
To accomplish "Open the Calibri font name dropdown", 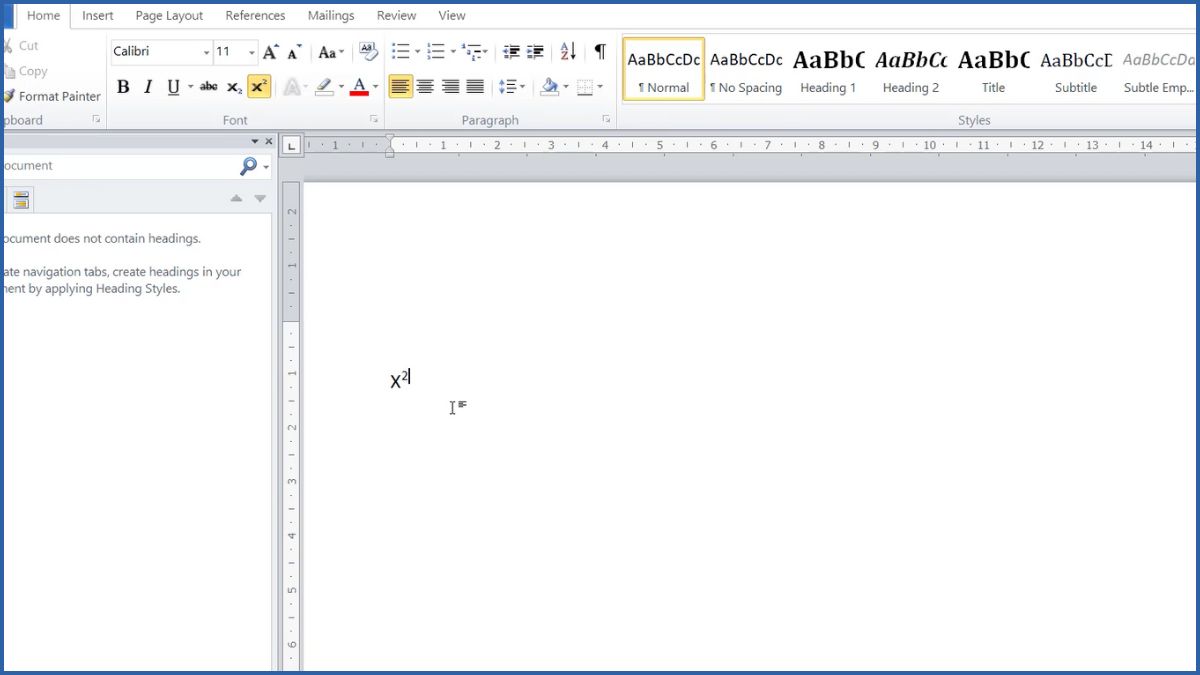I will coord(206,52).
